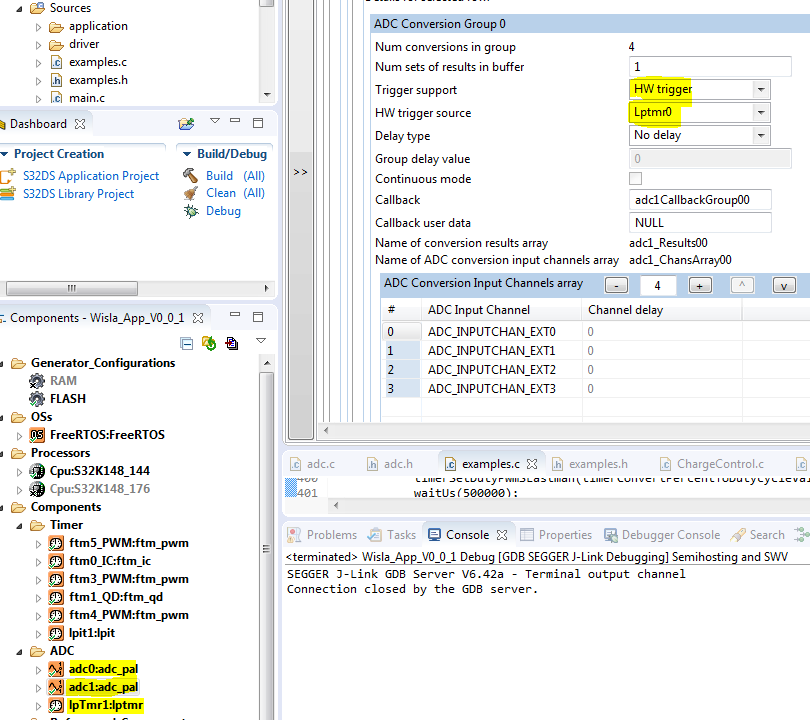Image resolution: width=810 pixels, height=720 pixels.
Task: Click ftm3_PWM component icon
Action: coord(56,580)
